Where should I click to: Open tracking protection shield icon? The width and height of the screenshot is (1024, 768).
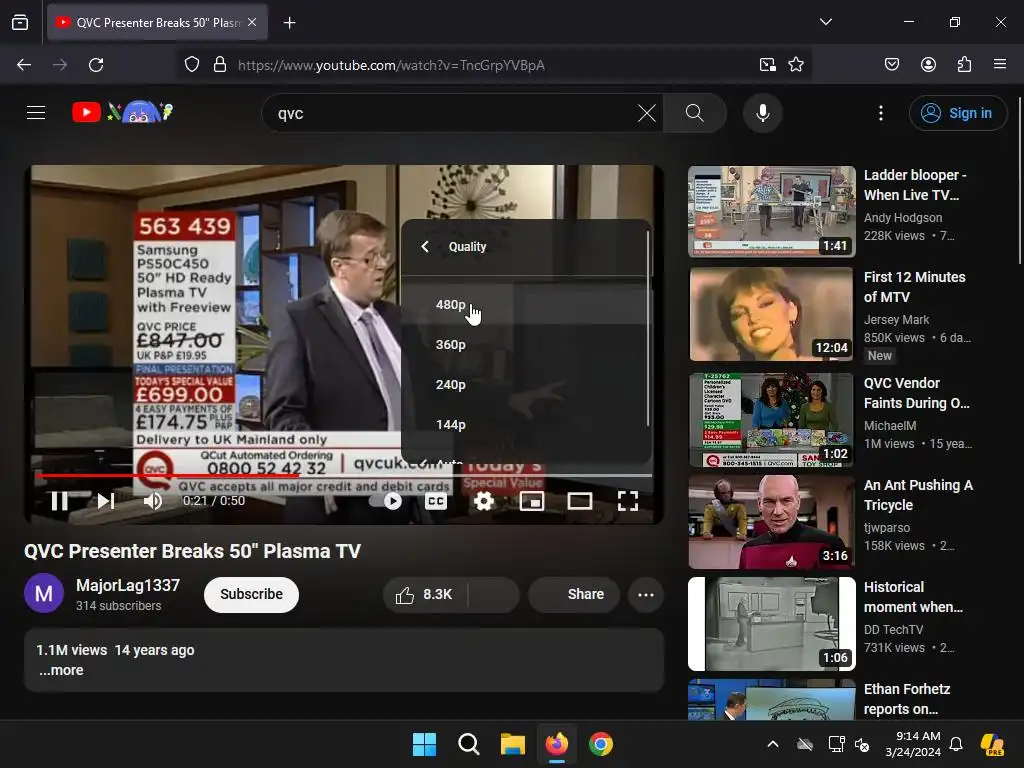pos(191,65)
